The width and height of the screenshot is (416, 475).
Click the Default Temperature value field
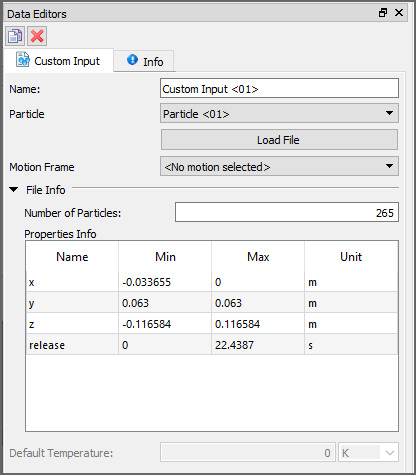tap(248, 452)
